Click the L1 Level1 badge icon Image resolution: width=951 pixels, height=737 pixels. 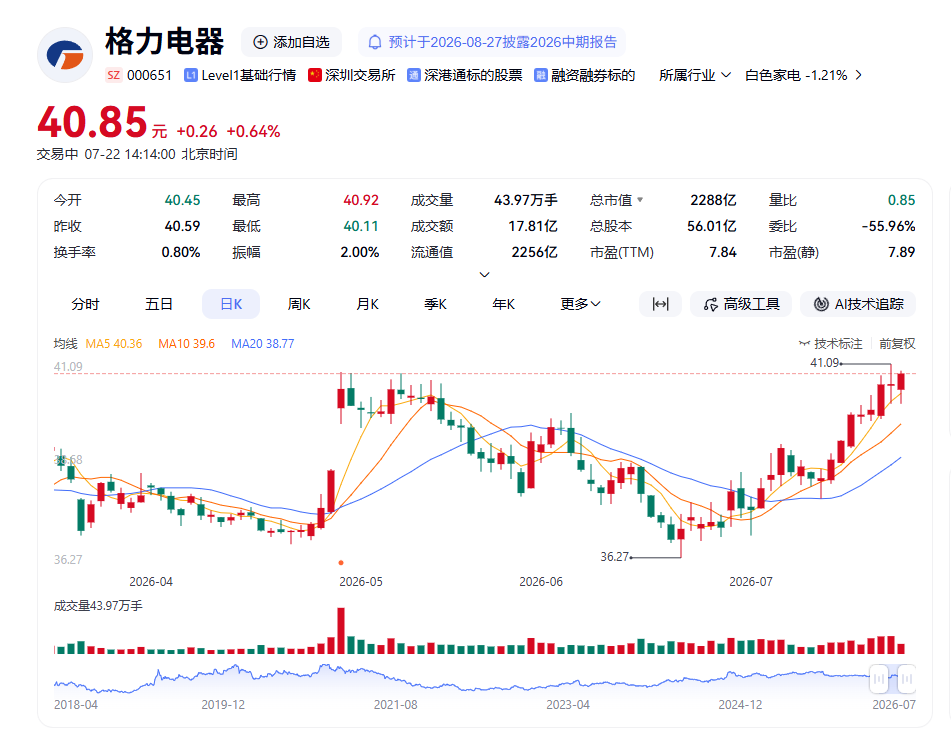(x=191, y=75)
